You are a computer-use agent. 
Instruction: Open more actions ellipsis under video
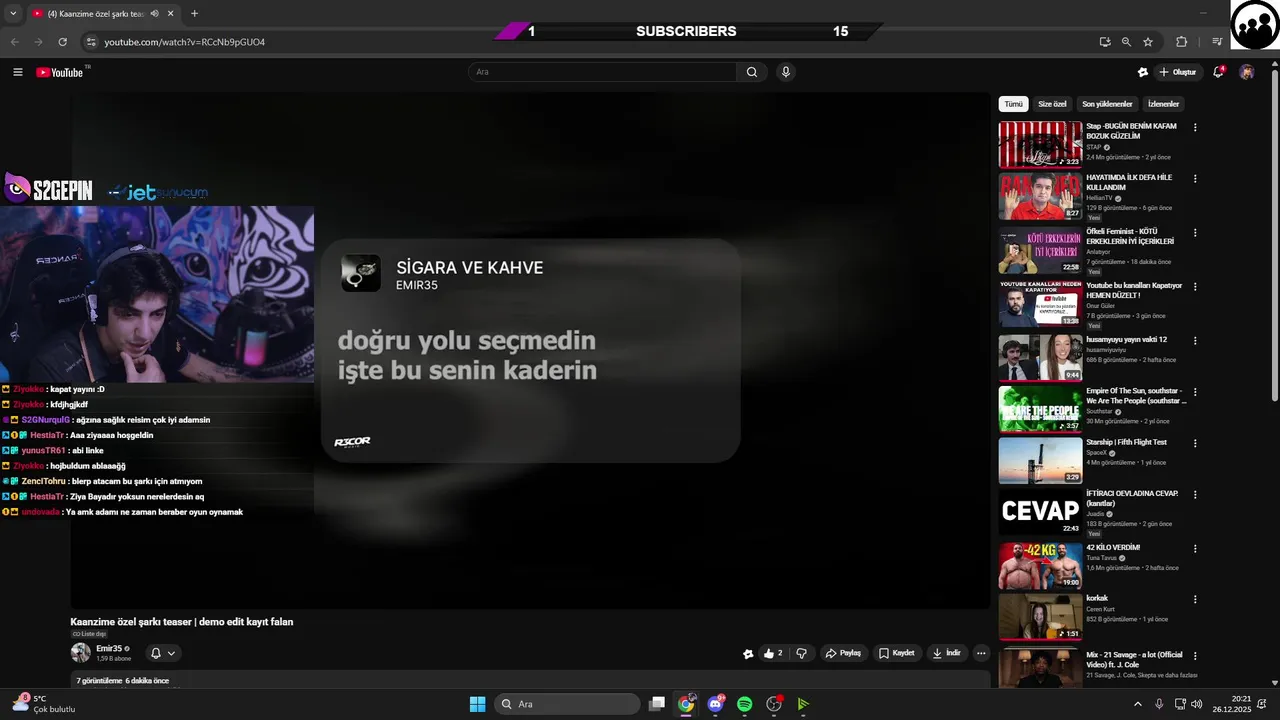981,653
